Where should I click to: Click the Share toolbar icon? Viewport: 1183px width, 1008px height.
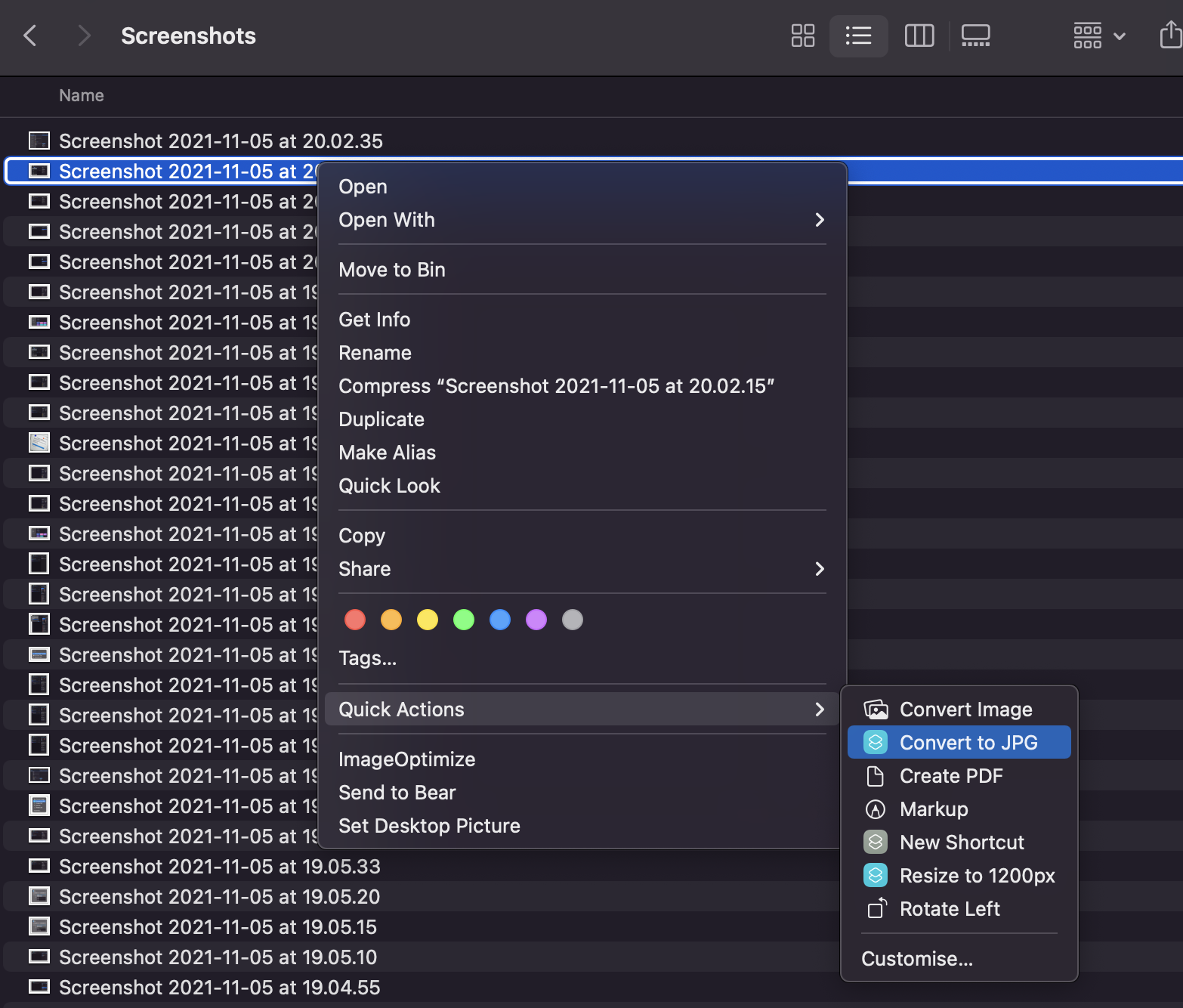tap(1169, 36)
